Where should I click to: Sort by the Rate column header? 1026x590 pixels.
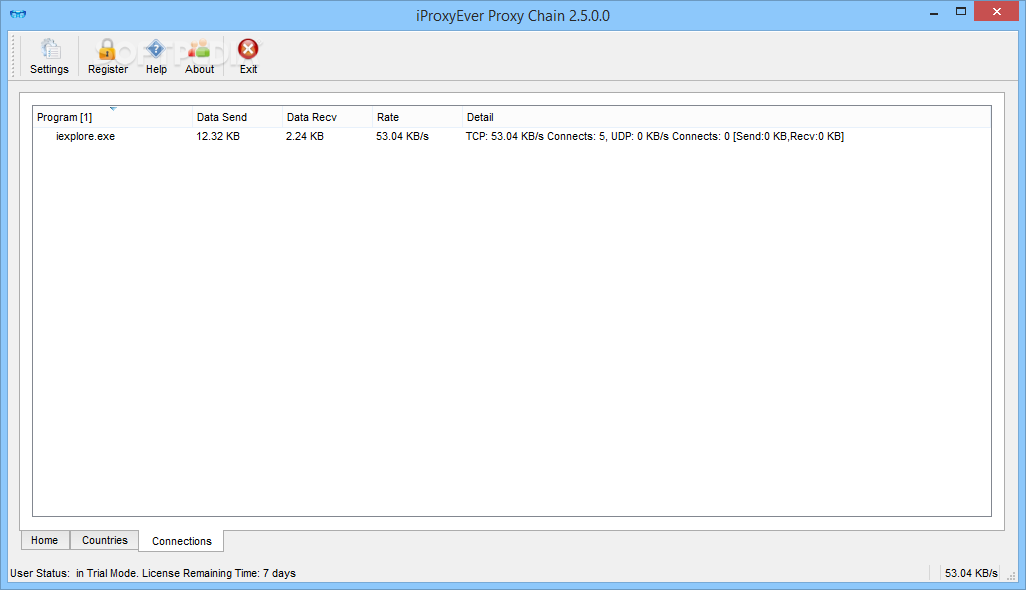pyautogui.click(x=417, y=117)
